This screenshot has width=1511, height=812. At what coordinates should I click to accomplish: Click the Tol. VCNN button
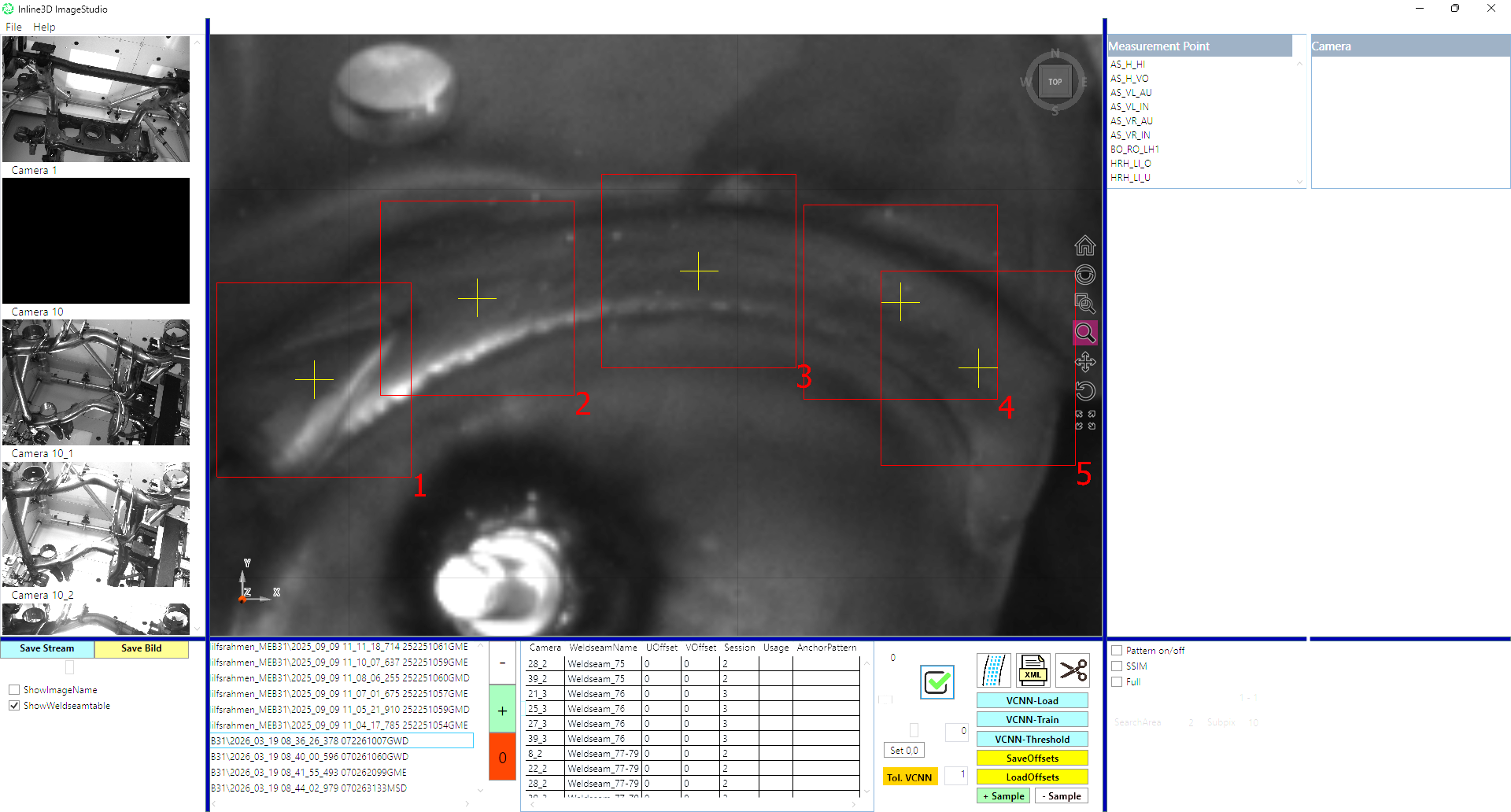click(910, 777)
